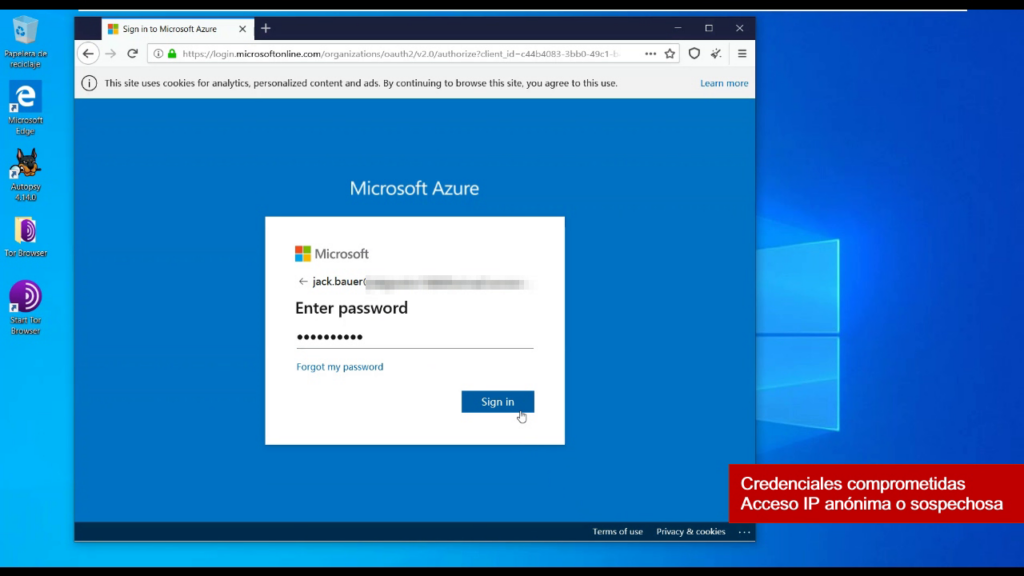Open the page actions three-dots menu

[x=650, y=54]
